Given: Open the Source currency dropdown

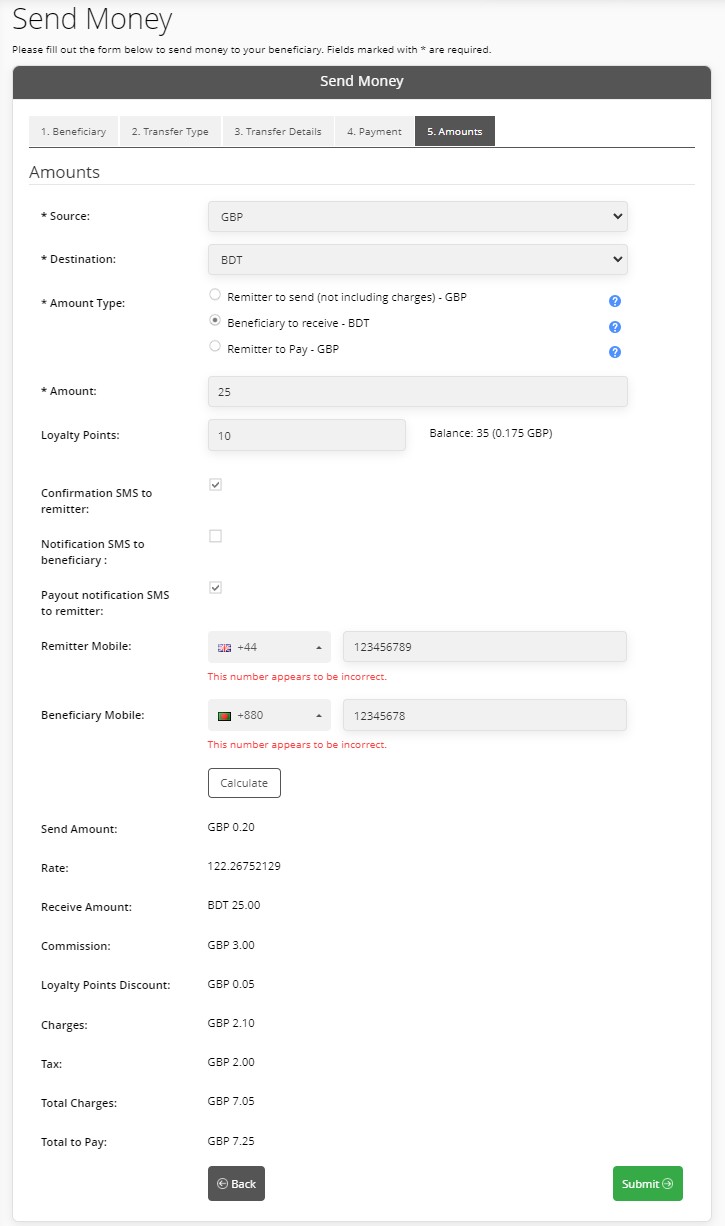Looking at the screenshot, I should 418,216.
